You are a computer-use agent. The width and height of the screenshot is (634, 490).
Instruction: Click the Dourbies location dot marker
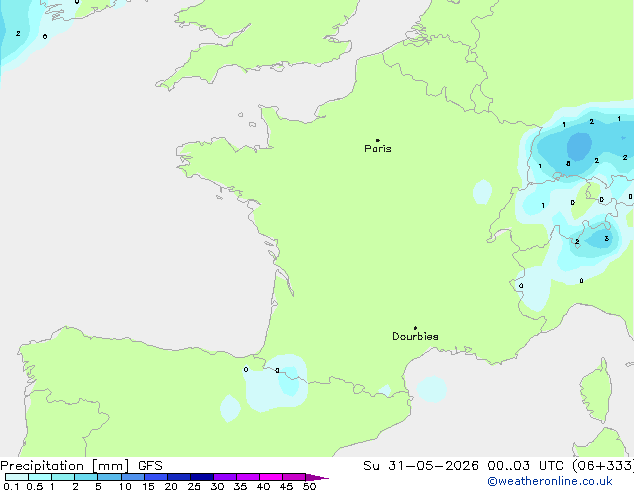pos(415,328)
